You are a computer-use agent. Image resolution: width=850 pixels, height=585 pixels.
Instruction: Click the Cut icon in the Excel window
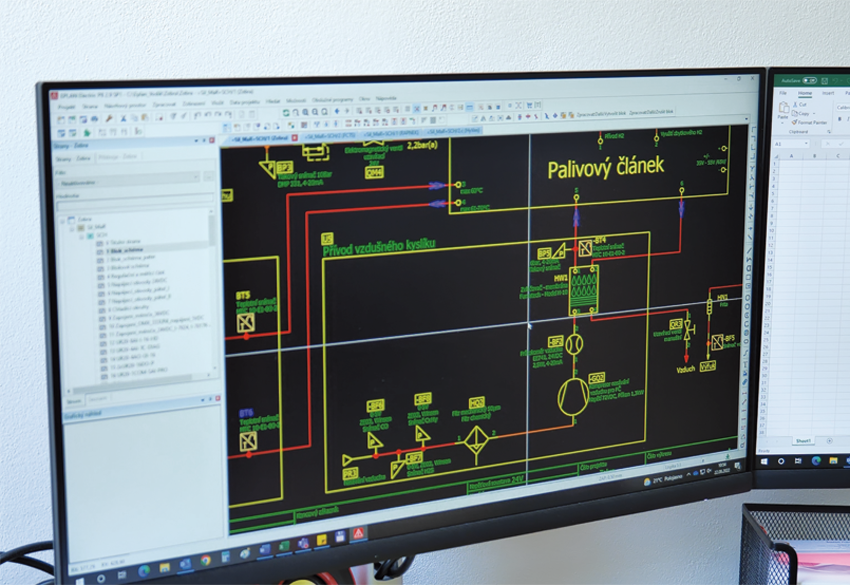pos(800,104)
